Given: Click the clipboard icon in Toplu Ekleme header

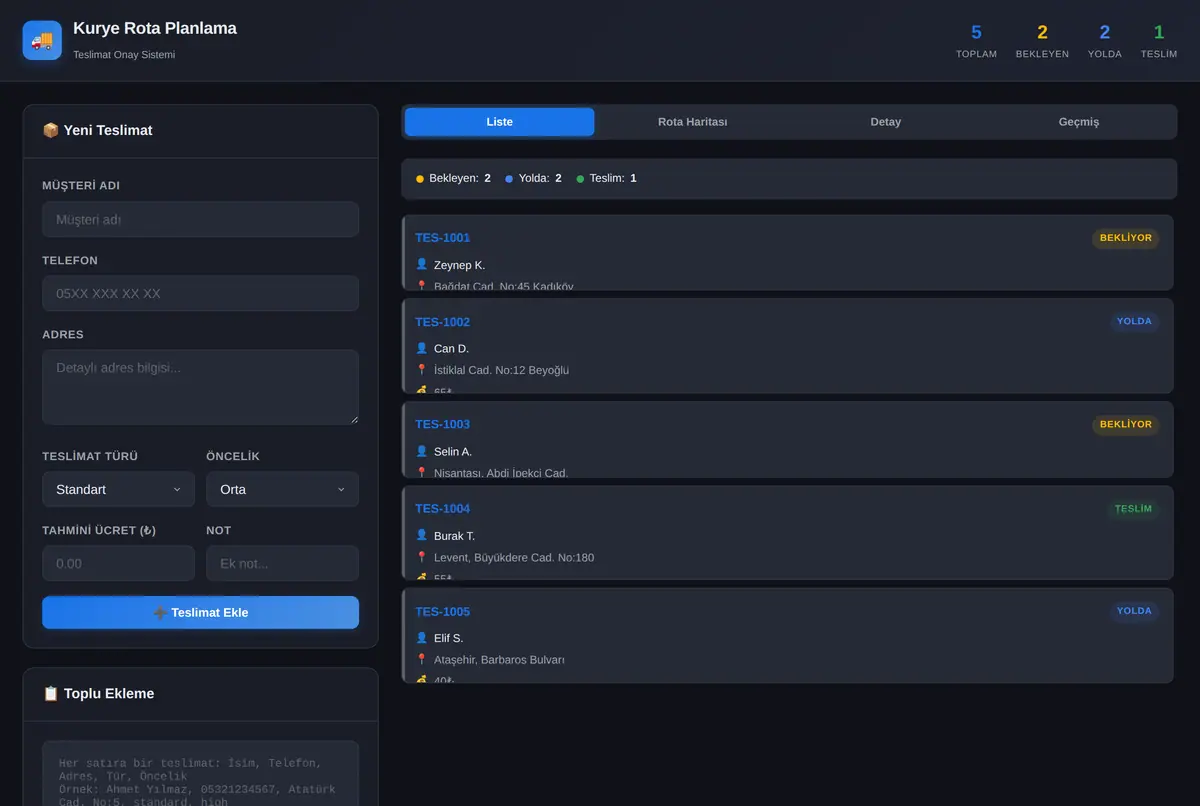Looking at the screenshot, I should [50, 693].
